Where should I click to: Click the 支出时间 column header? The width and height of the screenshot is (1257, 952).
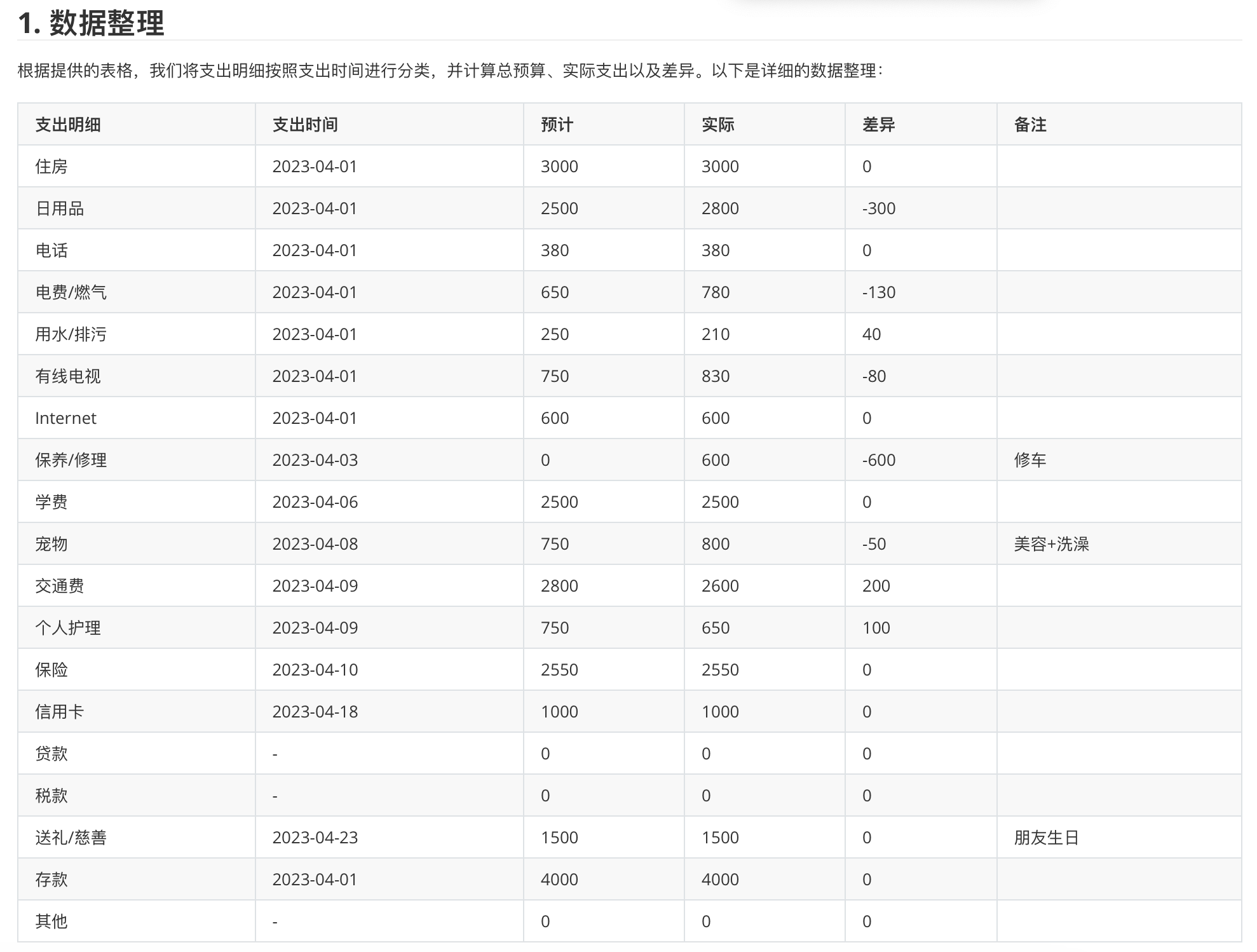coord(305,125)
